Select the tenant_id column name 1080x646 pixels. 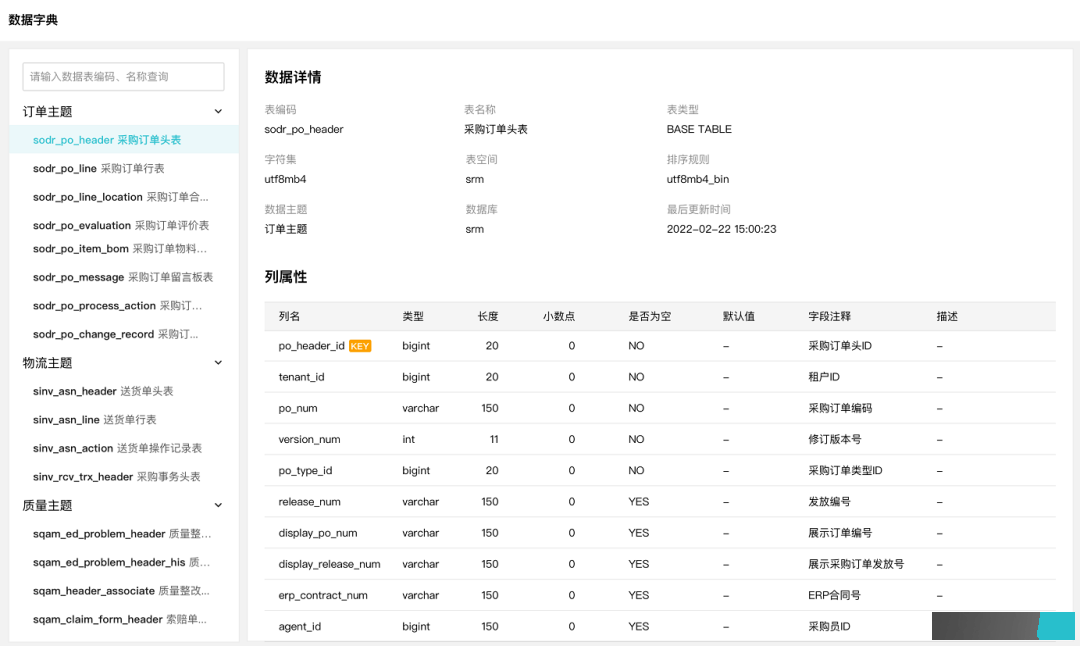(x=301, y=377)
